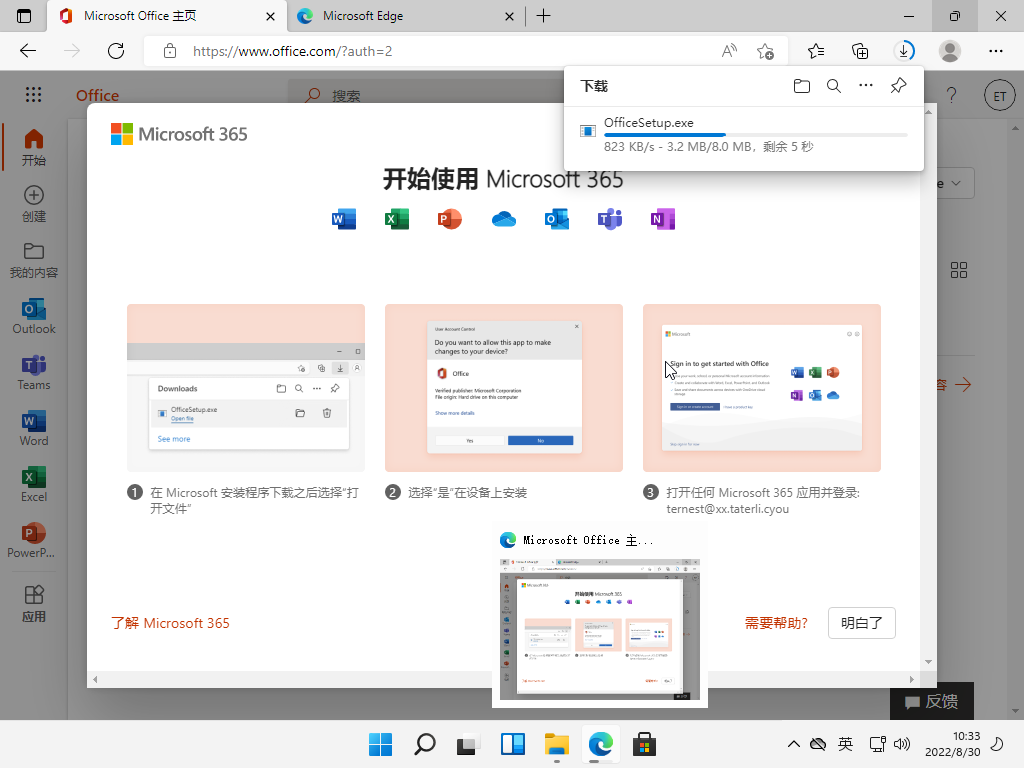
Task: Click the Teams icon in Microsoft 365 dialog
Action: [610, 219]
